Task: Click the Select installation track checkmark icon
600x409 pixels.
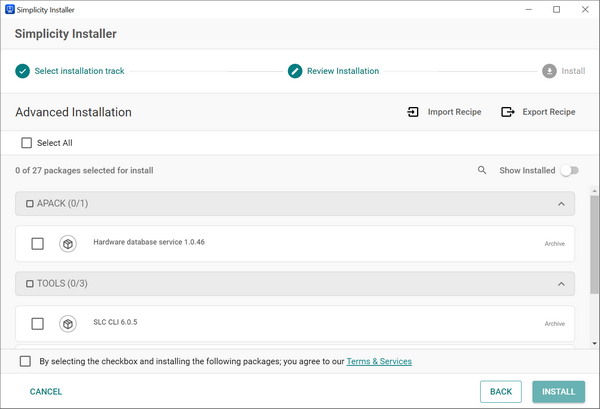Action: coord(23,71)
